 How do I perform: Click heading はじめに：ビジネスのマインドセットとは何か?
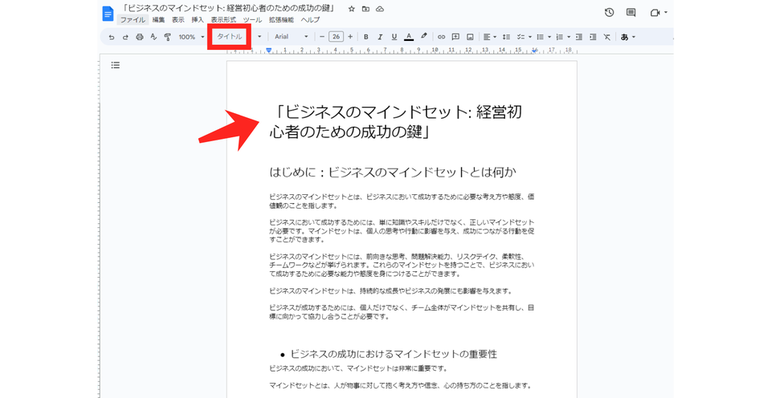coord(392,172)
